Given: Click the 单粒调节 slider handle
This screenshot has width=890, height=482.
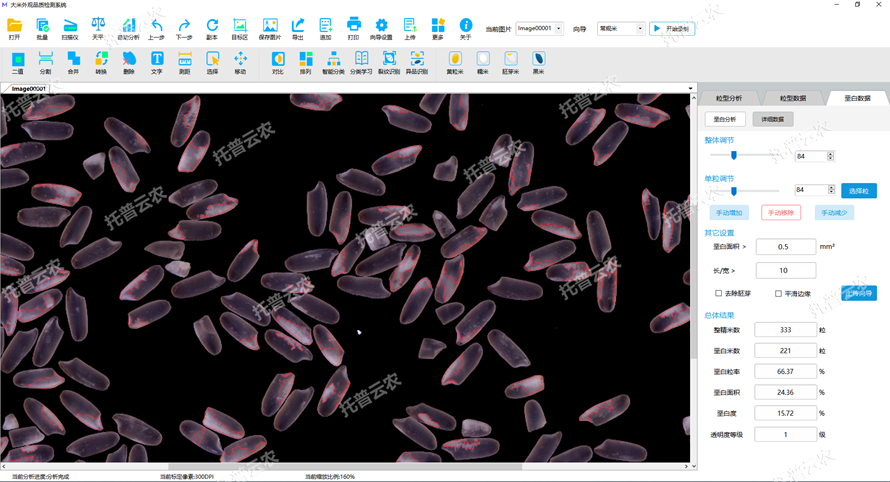Looking at the screenshot, I should pyautogui.click(x=733, y=190).
